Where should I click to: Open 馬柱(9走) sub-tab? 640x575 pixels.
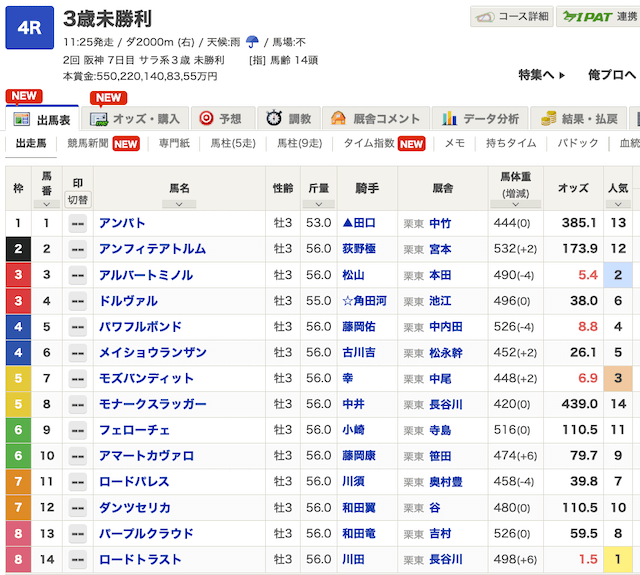(300, 143)
